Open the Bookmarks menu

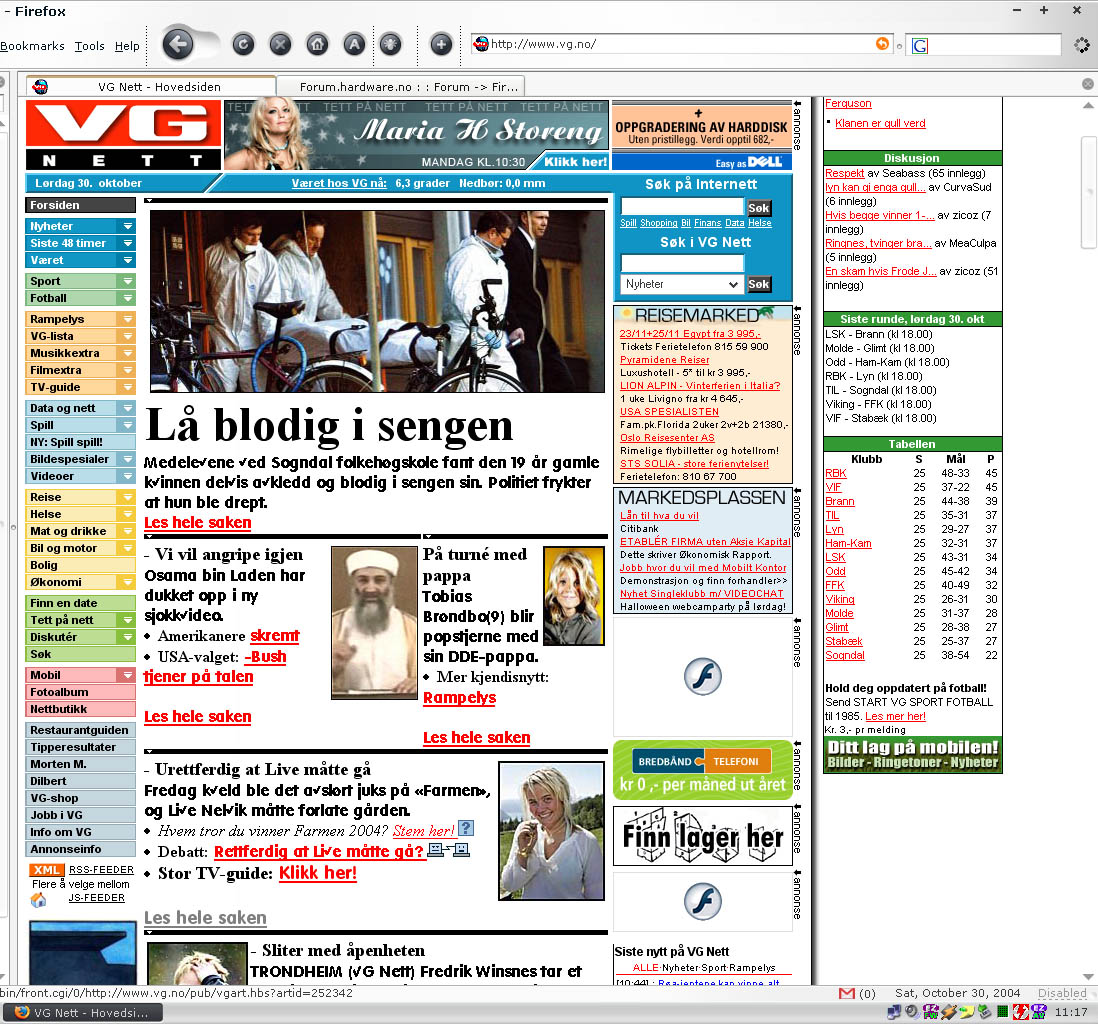[x=32, y=46]
